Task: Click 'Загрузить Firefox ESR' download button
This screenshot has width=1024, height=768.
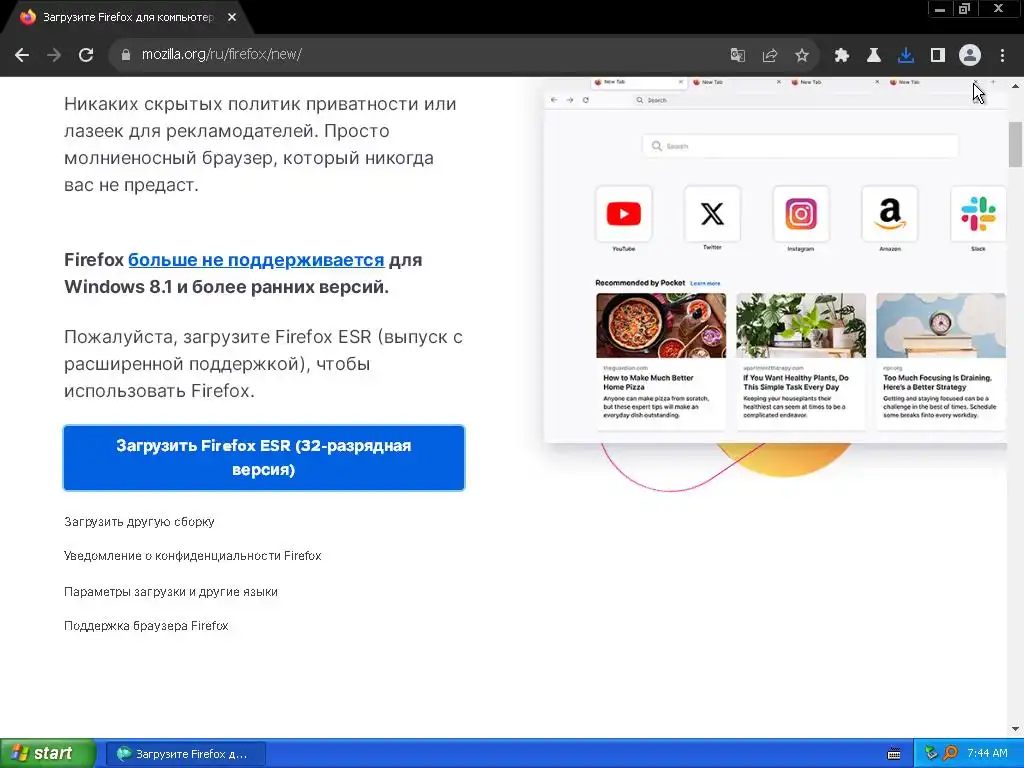Action: point(264,458)
